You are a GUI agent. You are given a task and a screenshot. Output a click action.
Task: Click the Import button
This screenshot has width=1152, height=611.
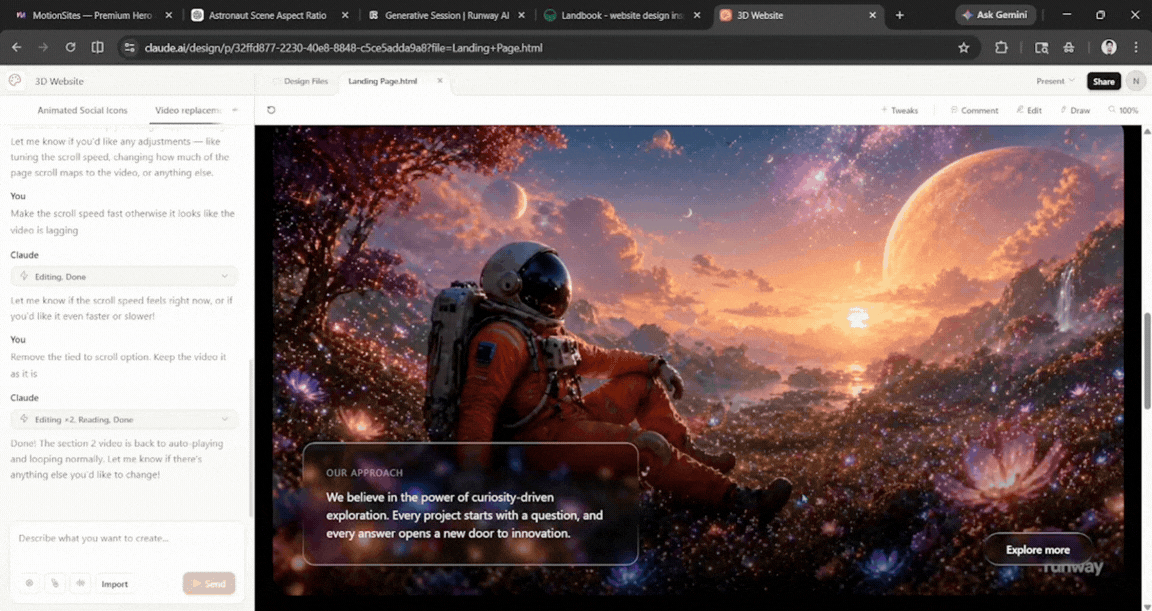115,584
